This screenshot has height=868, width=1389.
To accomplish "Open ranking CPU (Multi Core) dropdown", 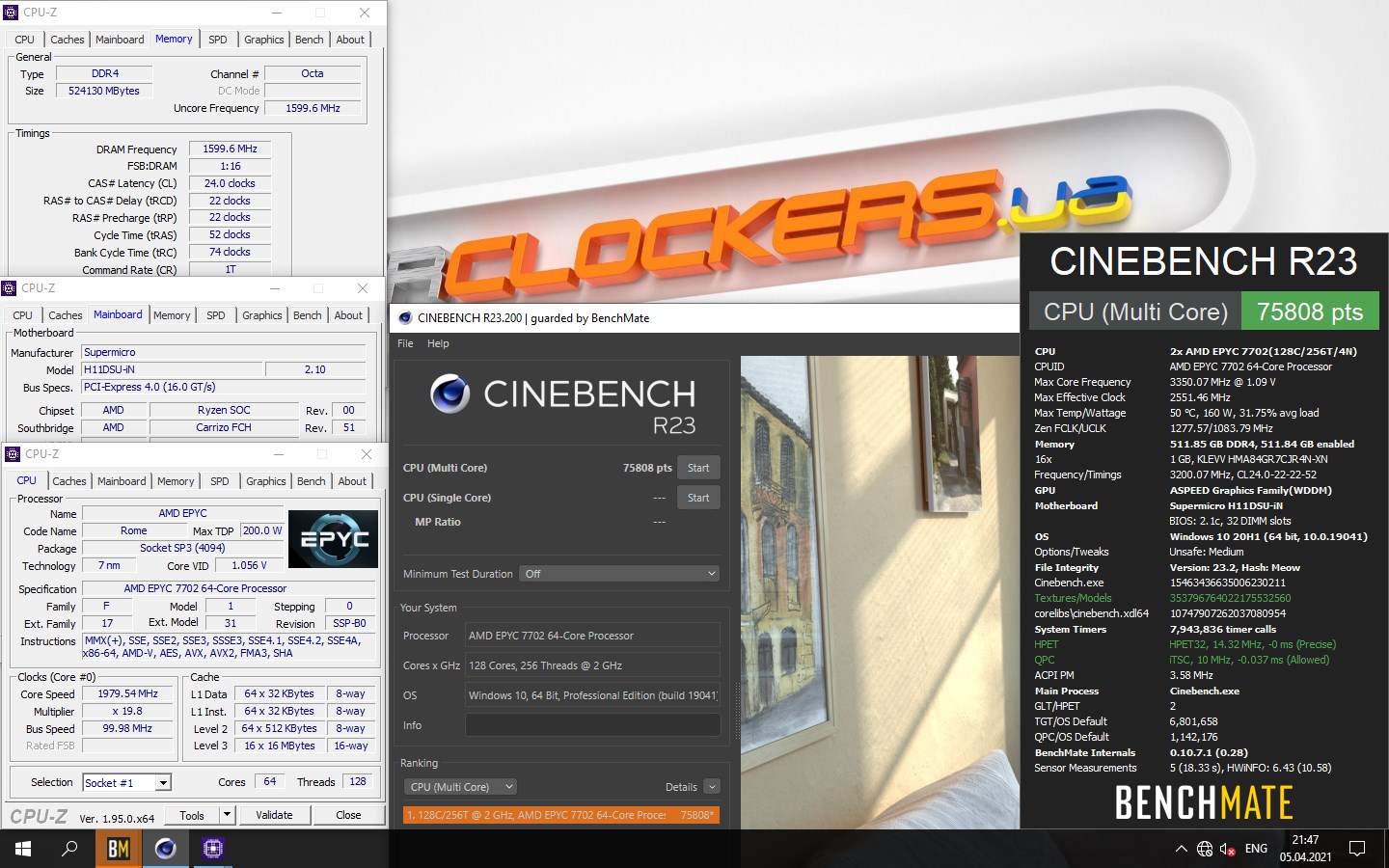I will pyautogui.click(x=460, y=787).
